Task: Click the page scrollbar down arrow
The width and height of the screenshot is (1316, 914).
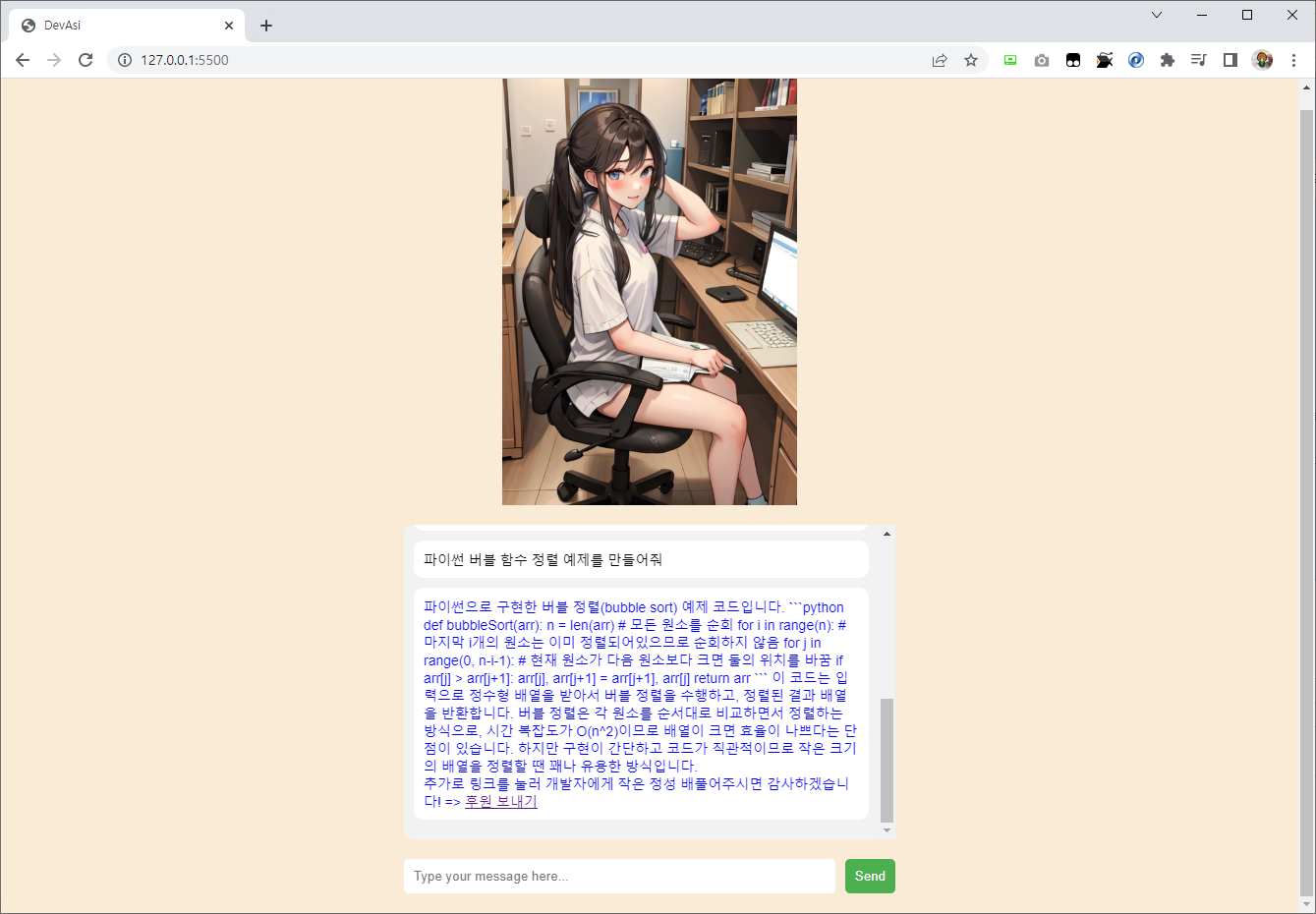Action: click(1306, 903)
